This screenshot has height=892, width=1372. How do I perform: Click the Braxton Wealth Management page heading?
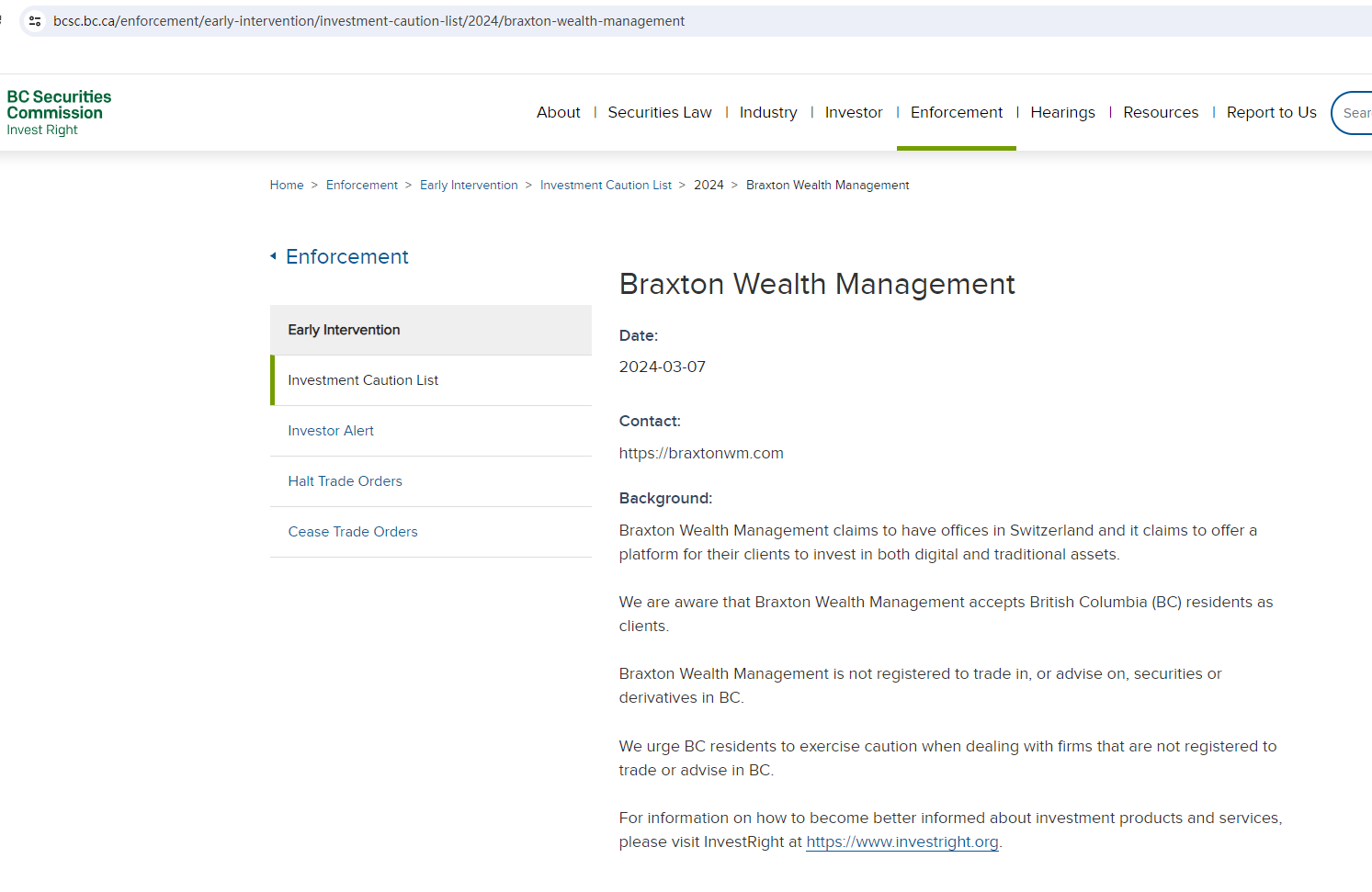tap(817, 284)
